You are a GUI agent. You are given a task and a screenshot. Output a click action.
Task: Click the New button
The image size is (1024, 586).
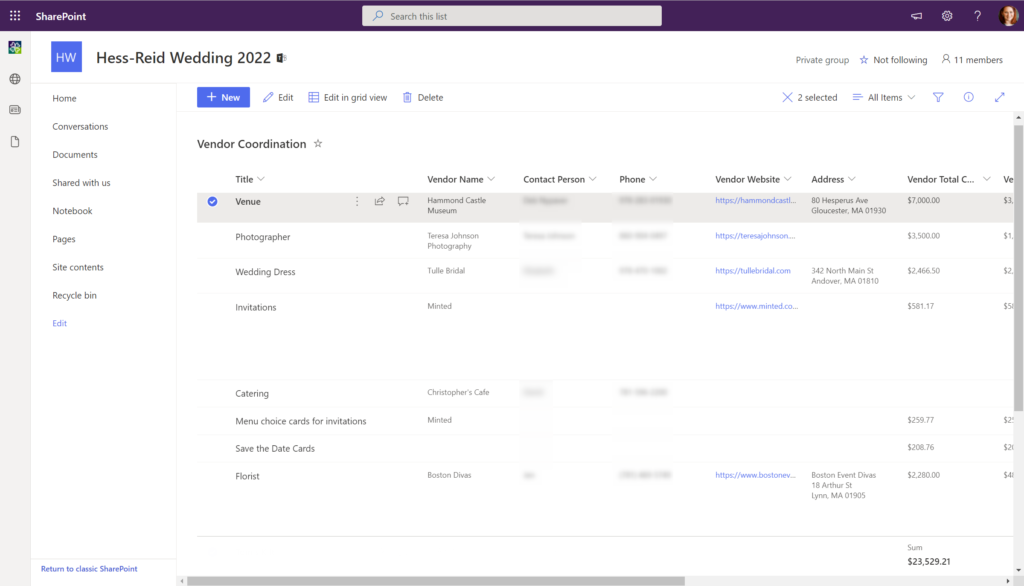(x=223, y=97)
